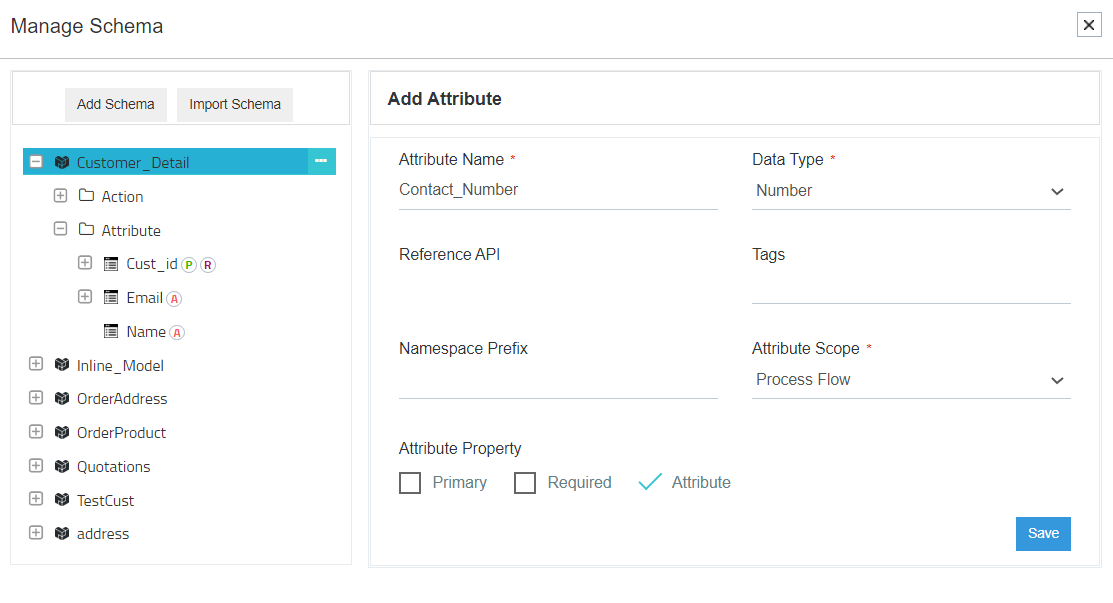Image resolution: width=1113 pixels, height=603 pixels.
Task: Click the Import Schema button
Action: coord(235,104)
